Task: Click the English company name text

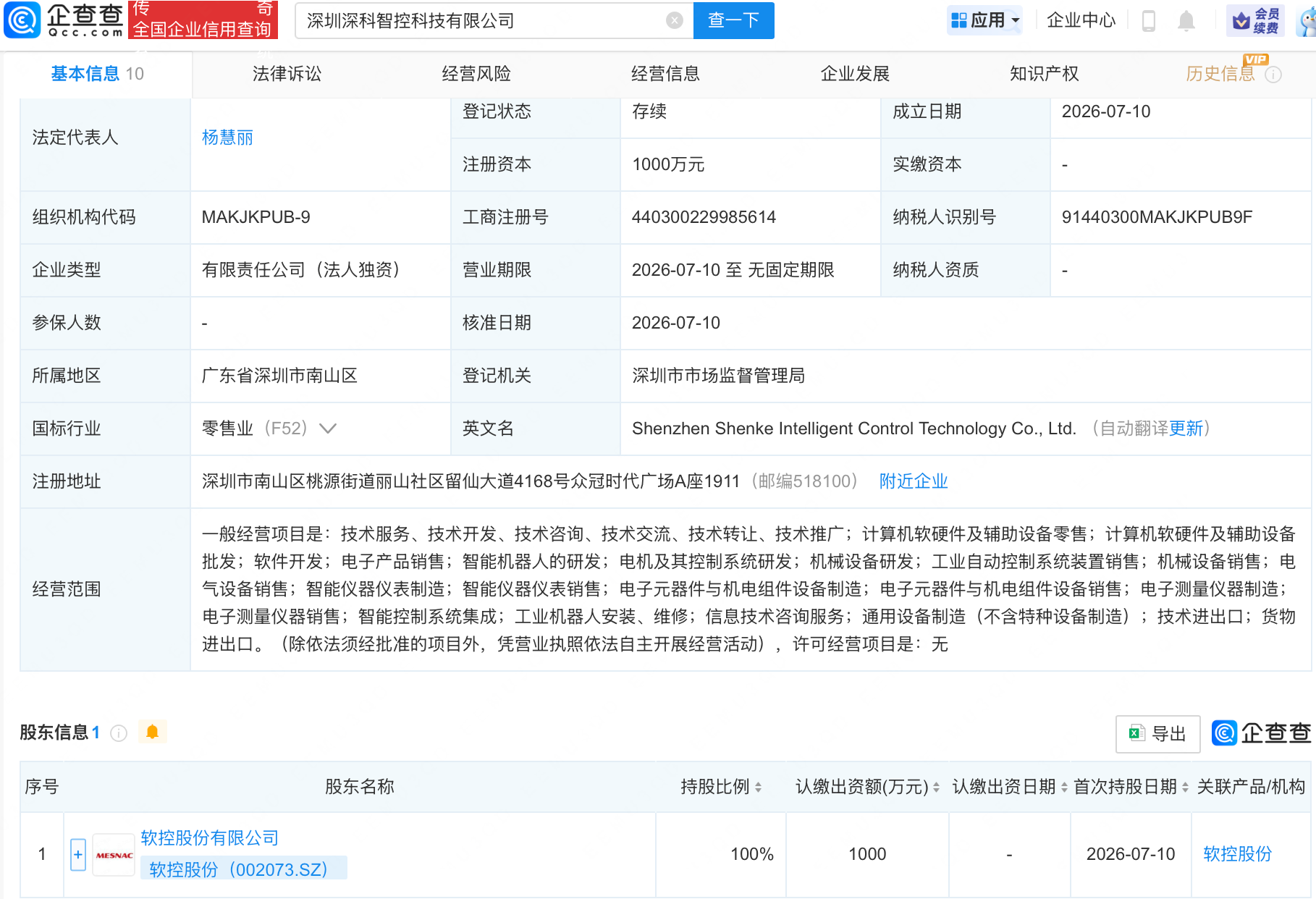Action: click(854, 429)
